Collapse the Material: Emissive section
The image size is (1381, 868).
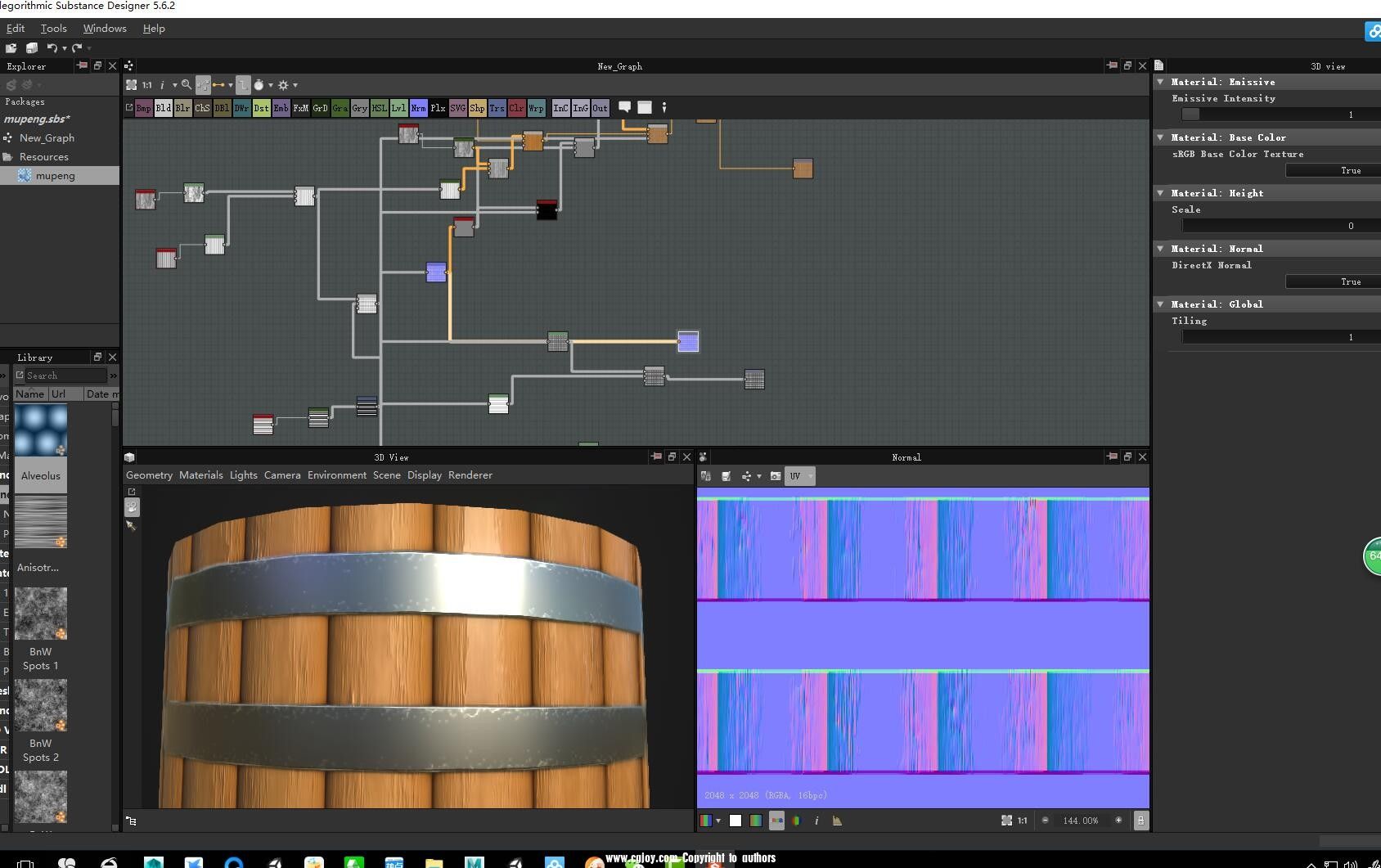[x=1160, y=82]
